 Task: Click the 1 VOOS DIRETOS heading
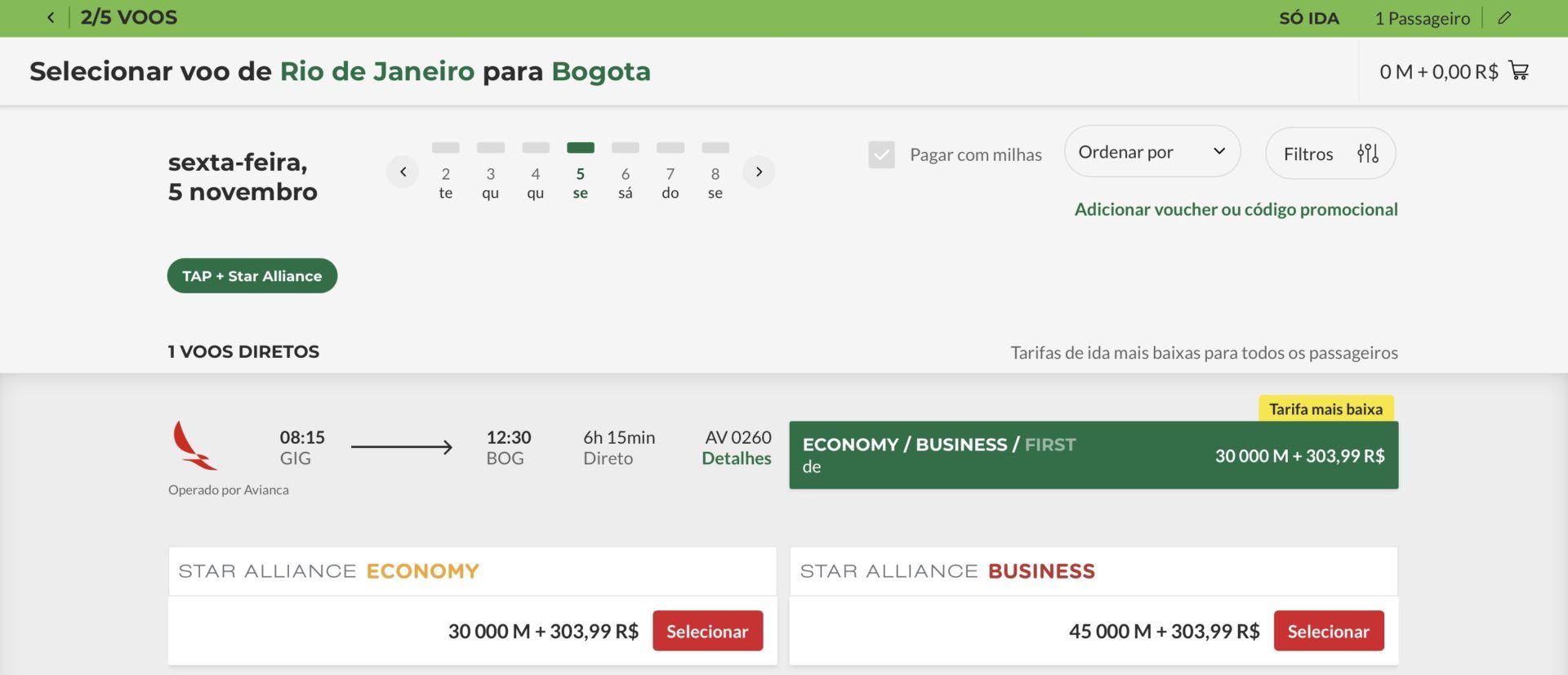pyautogui.click(x=243, y=351)
